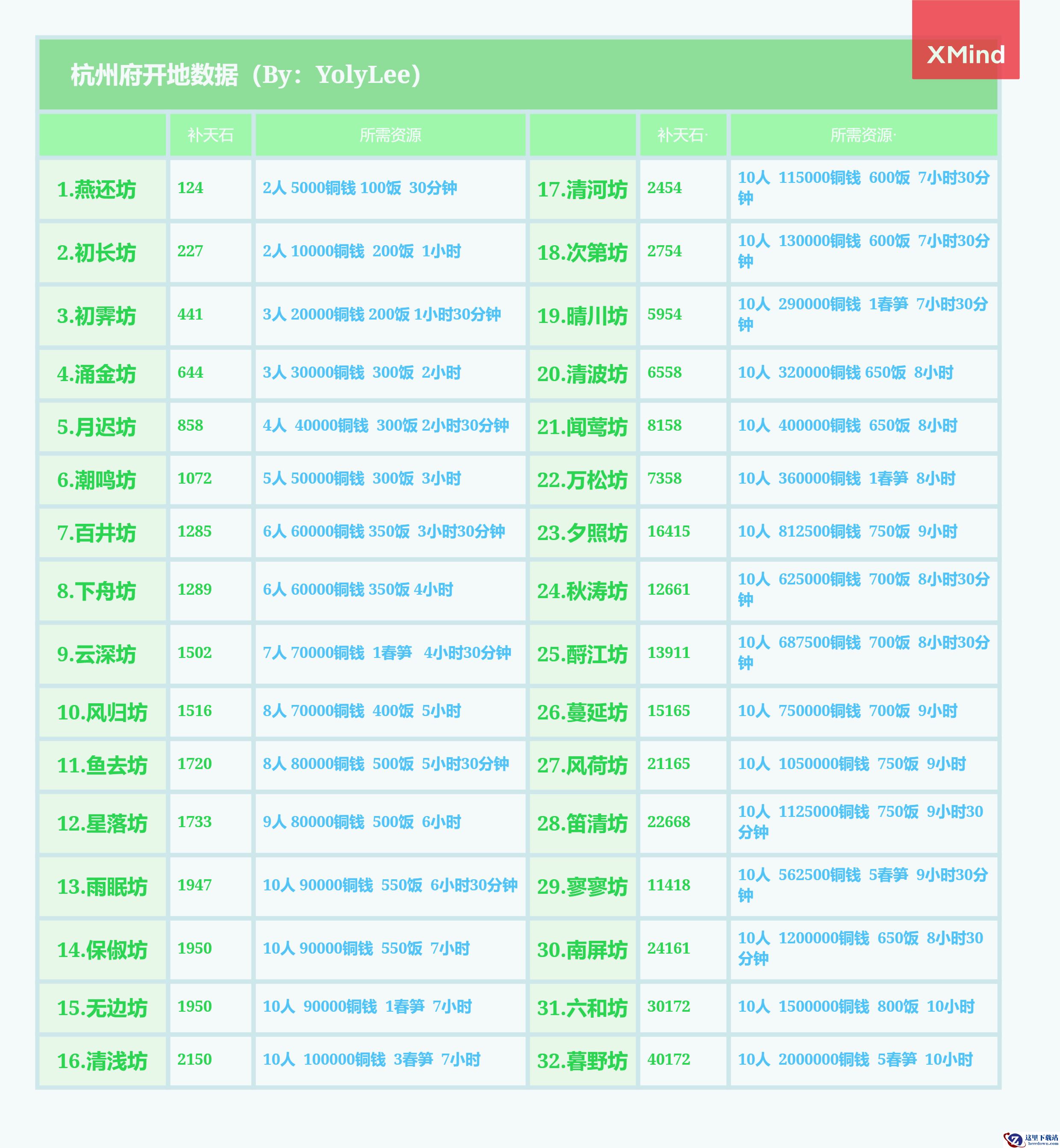1060x1148 pixels.
Task: Select the 32.暮野坊 cell
Action: click(582, 1061)
